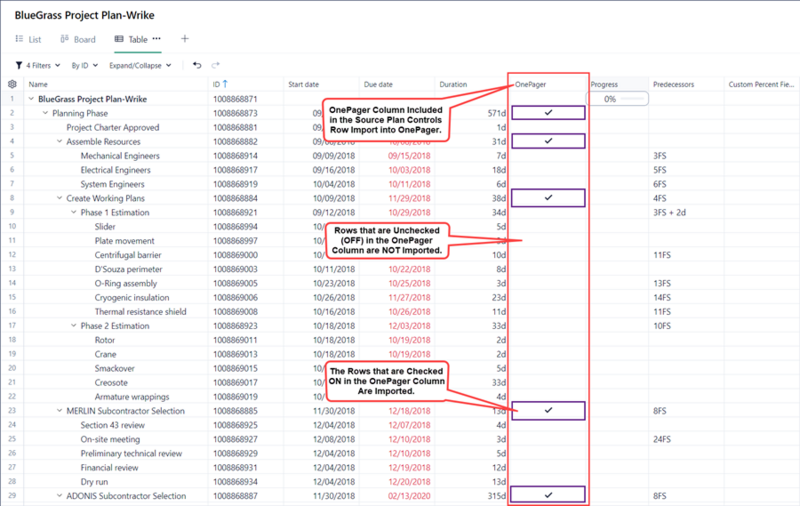Open the Expand/Collapse dropdown
The width and height of the screenshot is (800, 506).
[140, 65]
